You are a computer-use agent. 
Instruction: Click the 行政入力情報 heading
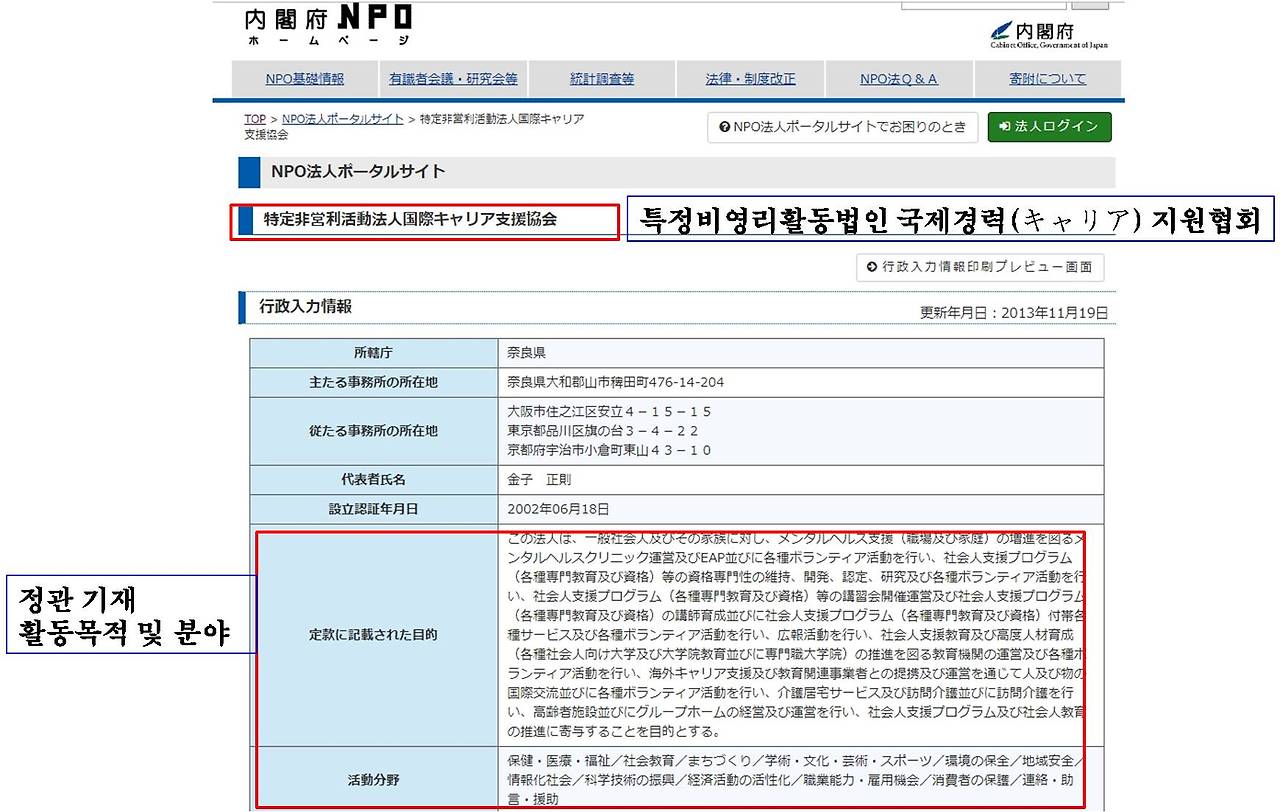point(306,307)
